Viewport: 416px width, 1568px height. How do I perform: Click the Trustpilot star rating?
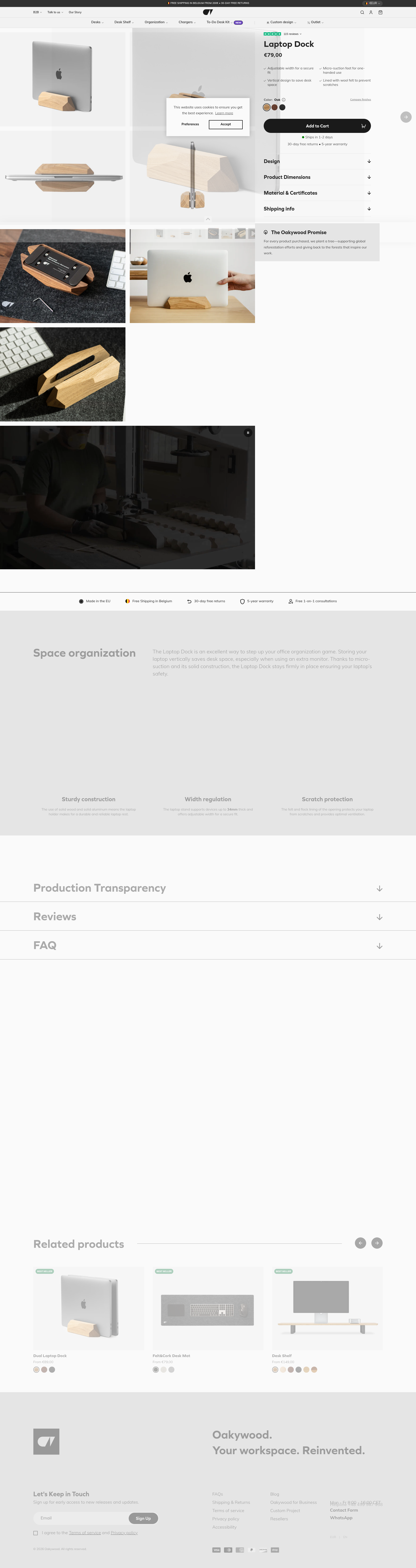pyautogui.click(x=273, y=34)
